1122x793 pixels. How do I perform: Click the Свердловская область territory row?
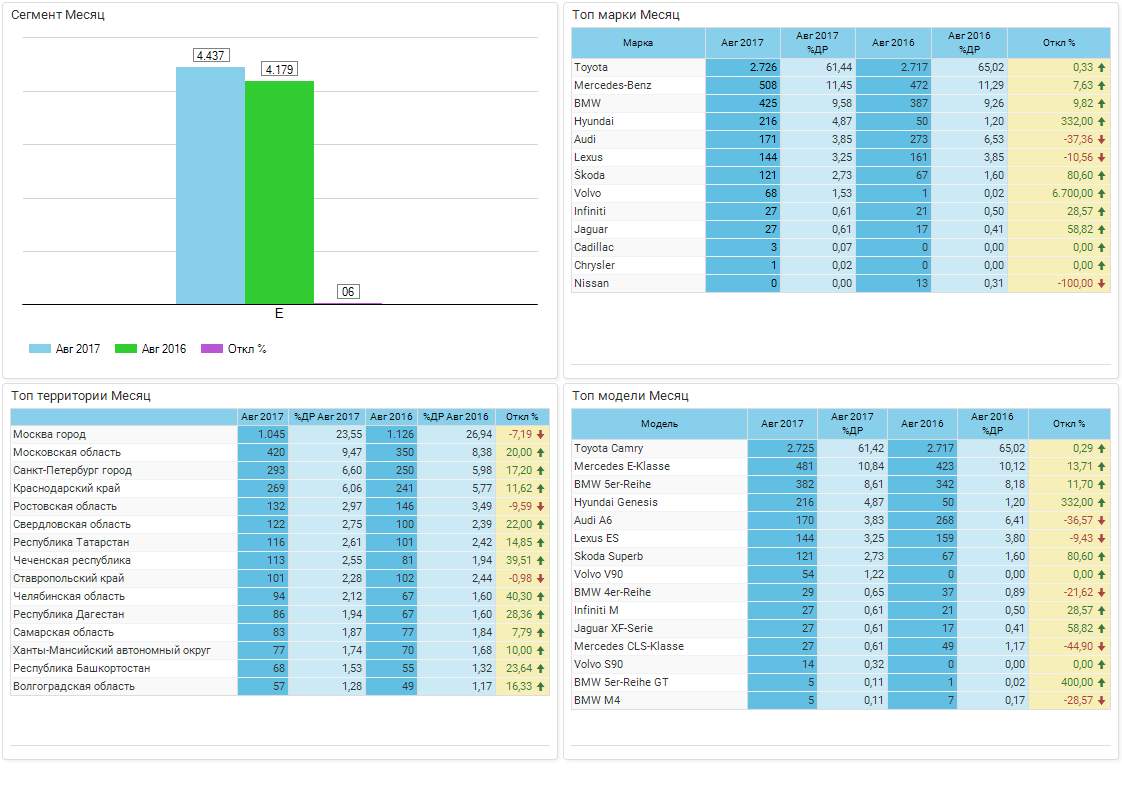(x=280, y=524)
